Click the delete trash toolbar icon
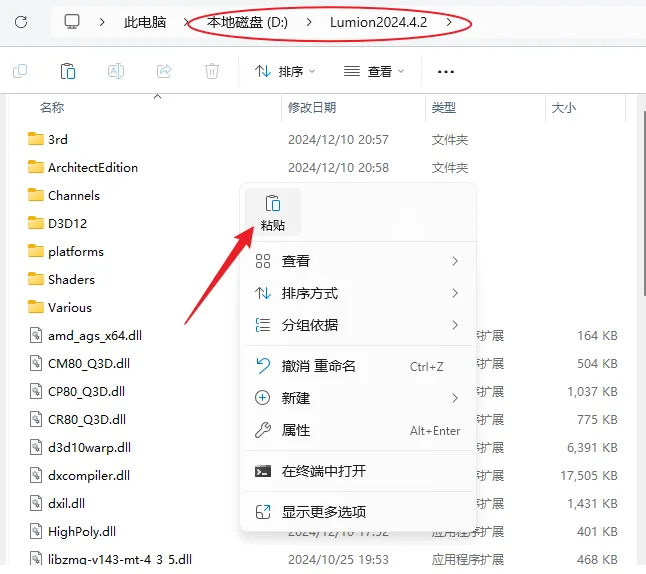The width and height of the screenshot is (646, 574). click(212, 71)
